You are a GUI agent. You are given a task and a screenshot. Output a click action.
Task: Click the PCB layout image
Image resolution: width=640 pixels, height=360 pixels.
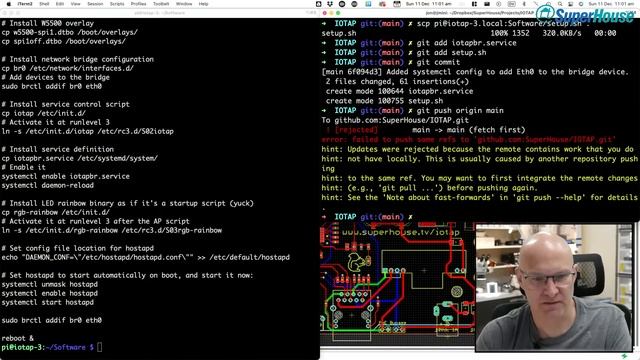coord(398,284)
